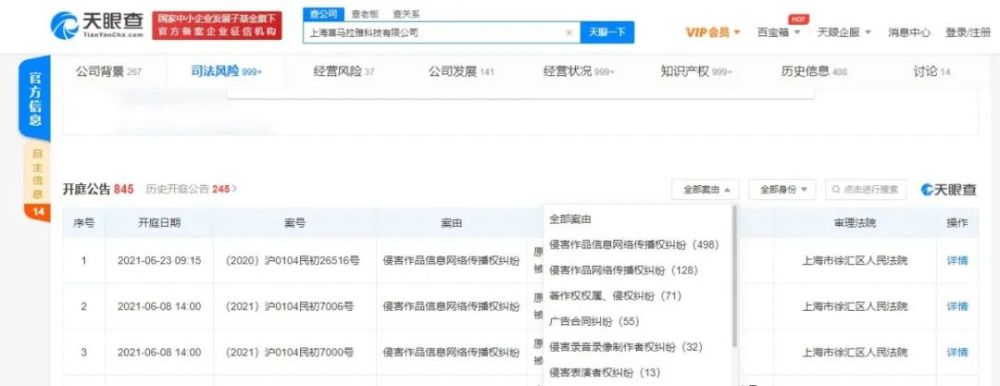
Task: Clear the company search box text
Action: point(568,32)
